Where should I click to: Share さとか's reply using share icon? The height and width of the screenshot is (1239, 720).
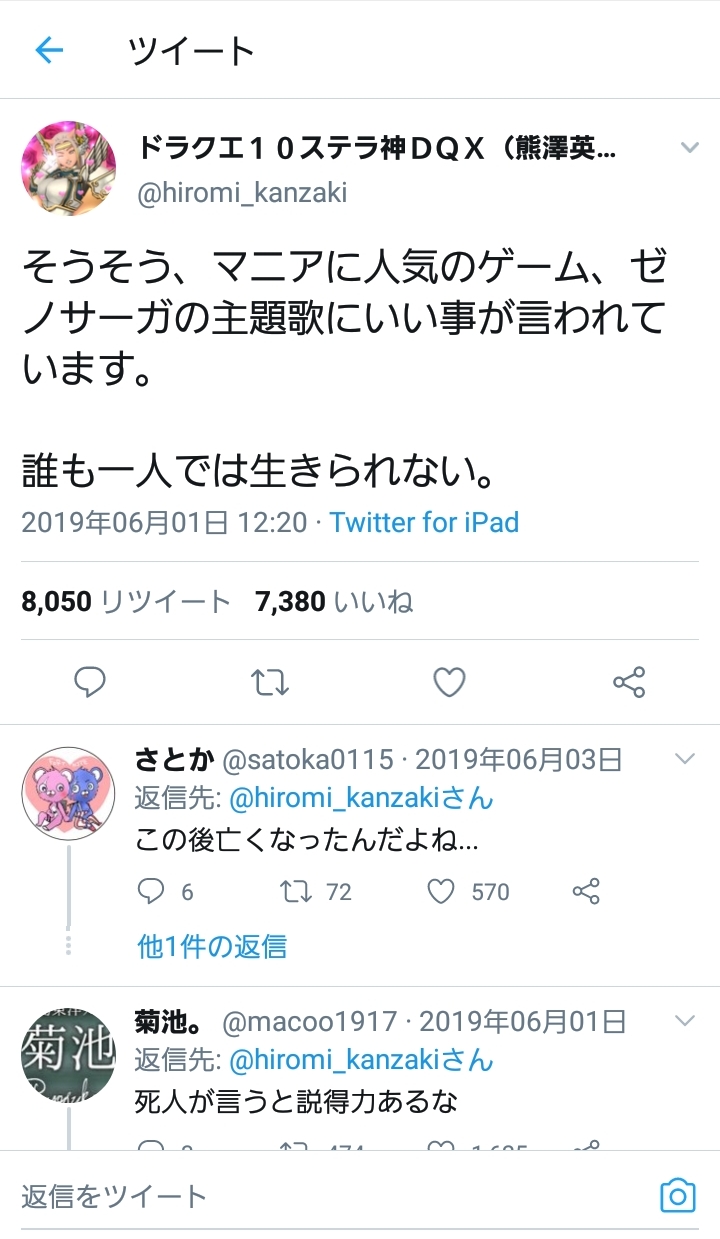click(x=586, y=891)
